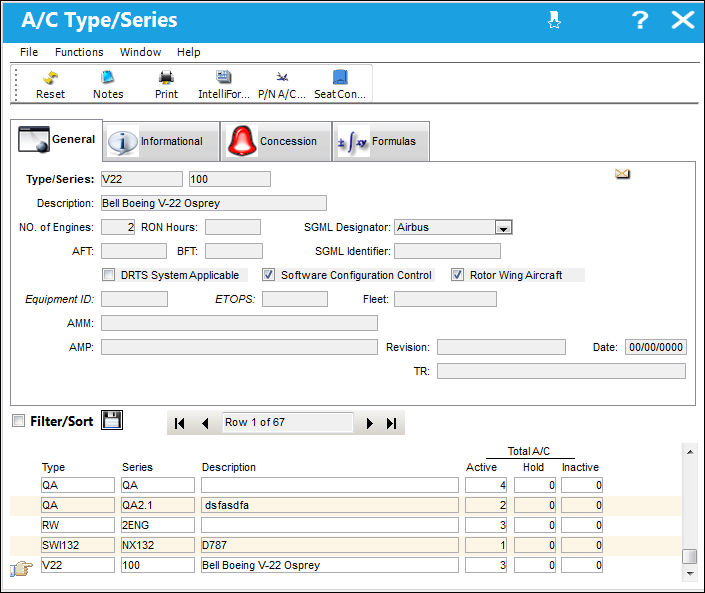The height and width of the screenshot is (593, 705).
Task: Click the pin icon in title bar
Action: coord(554,20)
